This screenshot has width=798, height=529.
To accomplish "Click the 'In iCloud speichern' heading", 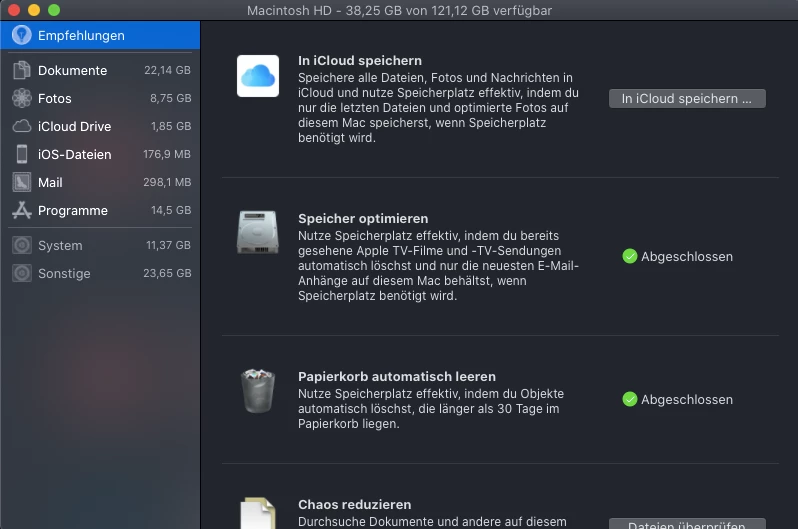I will click(x=360, y=61).
